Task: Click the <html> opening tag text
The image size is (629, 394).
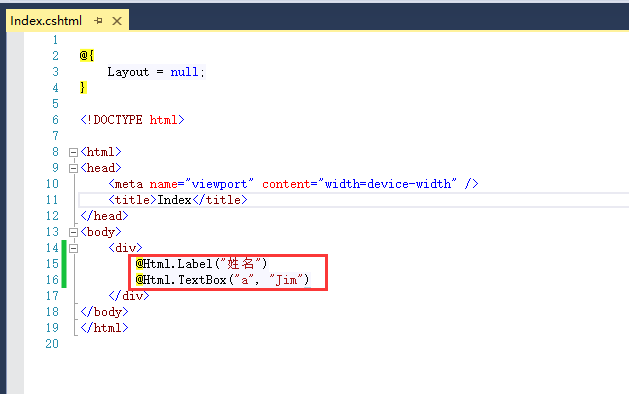Action: click(101, 152)
